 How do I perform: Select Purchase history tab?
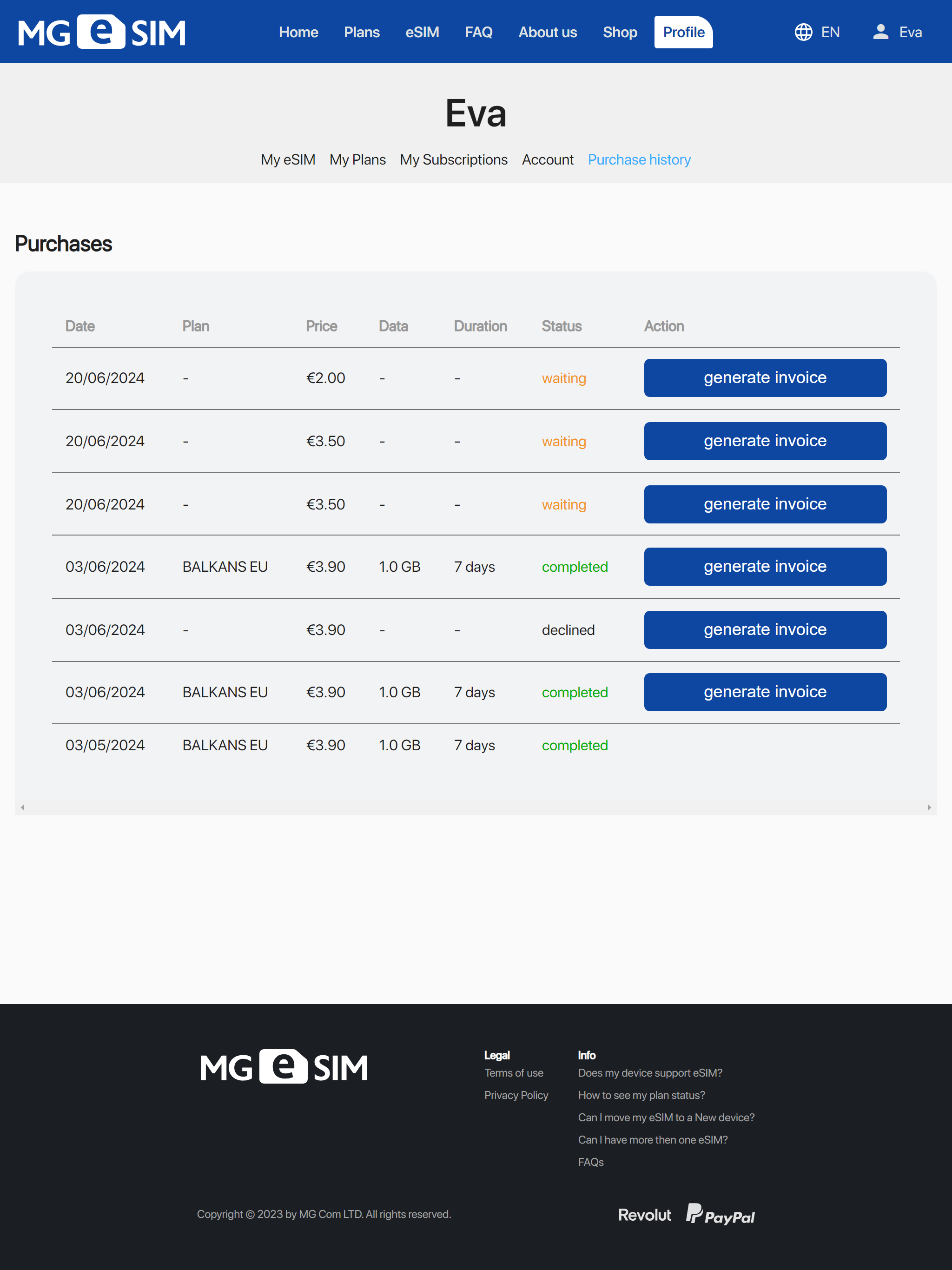point(639,159)
